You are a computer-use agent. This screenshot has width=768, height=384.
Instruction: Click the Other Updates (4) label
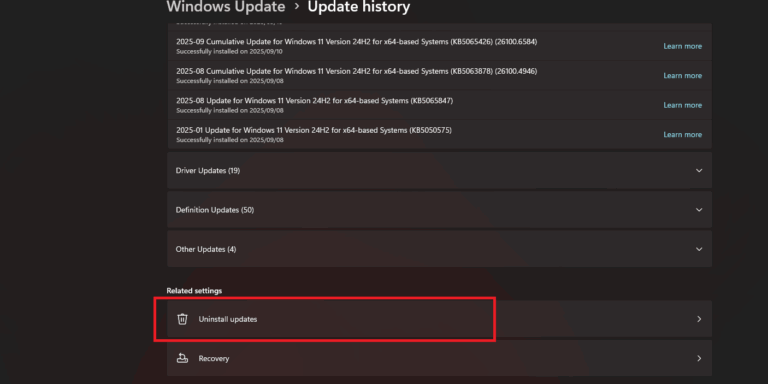click(x=206, y=249)
